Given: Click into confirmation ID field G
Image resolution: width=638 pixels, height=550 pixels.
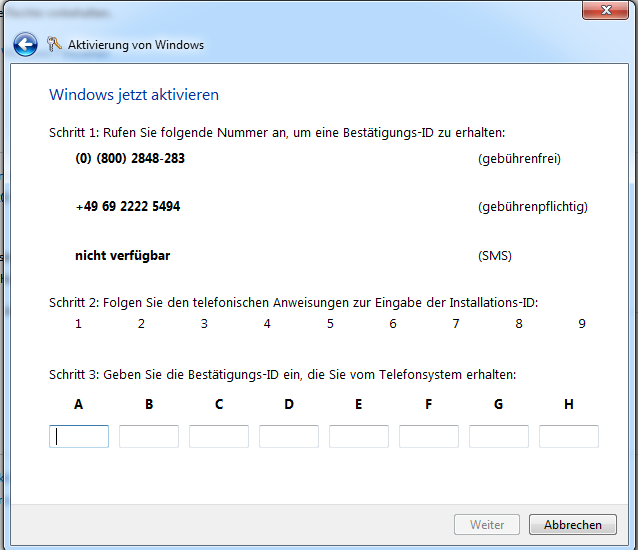Looking at the screenshot, I should pos(499,437).
